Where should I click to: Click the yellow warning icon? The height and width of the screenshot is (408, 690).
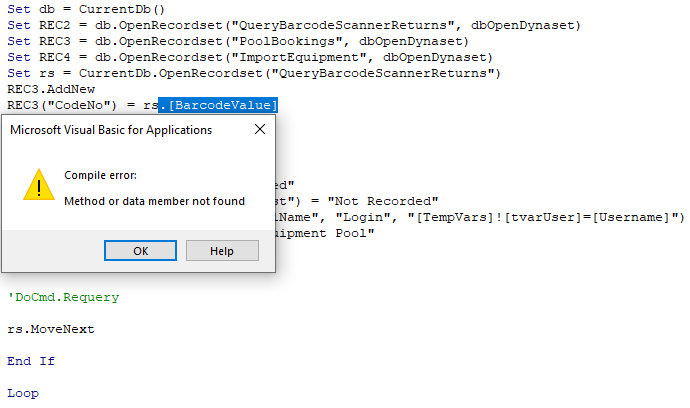39,185
